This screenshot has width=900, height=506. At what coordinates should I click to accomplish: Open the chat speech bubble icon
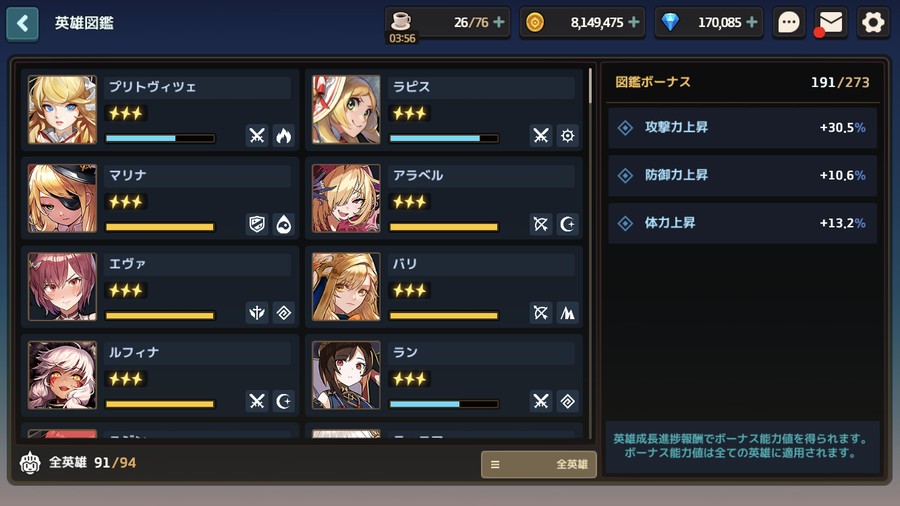789,23
